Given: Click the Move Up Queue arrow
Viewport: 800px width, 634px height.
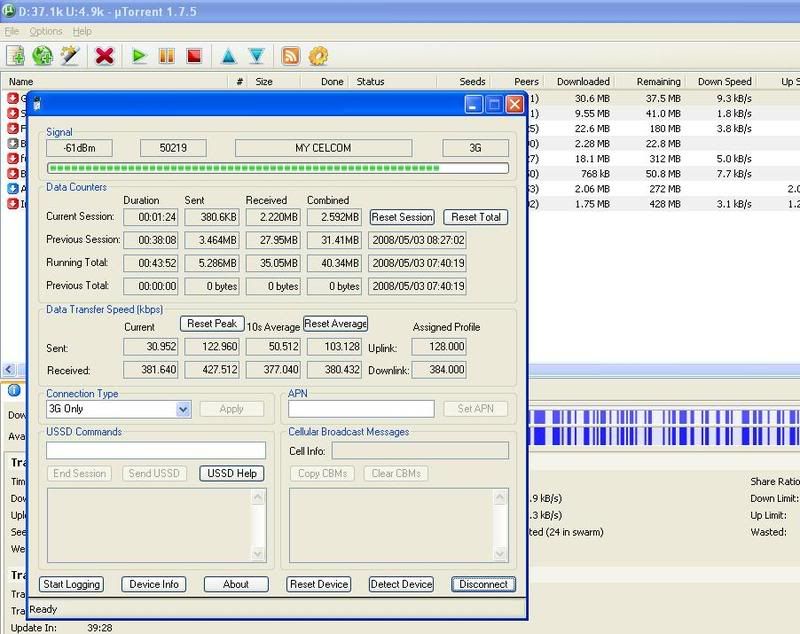Looking at the screenshot, I should tap(228, 56).
